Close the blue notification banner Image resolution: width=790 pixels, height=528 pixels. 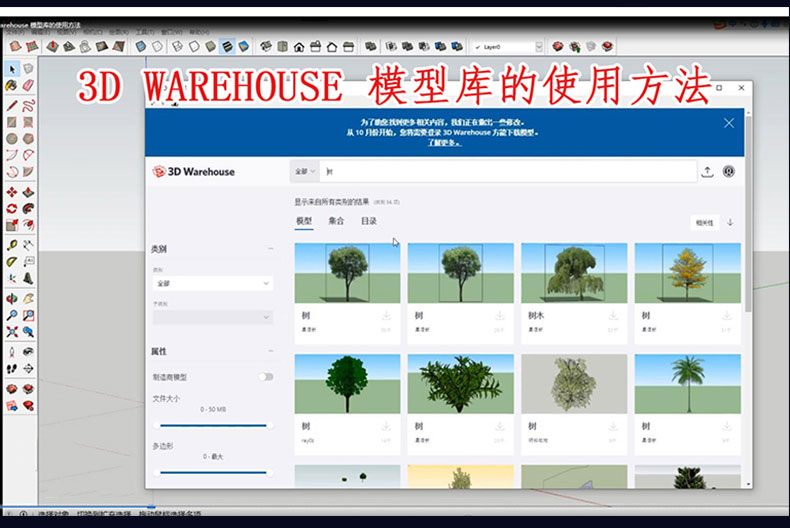click(728, 123)
